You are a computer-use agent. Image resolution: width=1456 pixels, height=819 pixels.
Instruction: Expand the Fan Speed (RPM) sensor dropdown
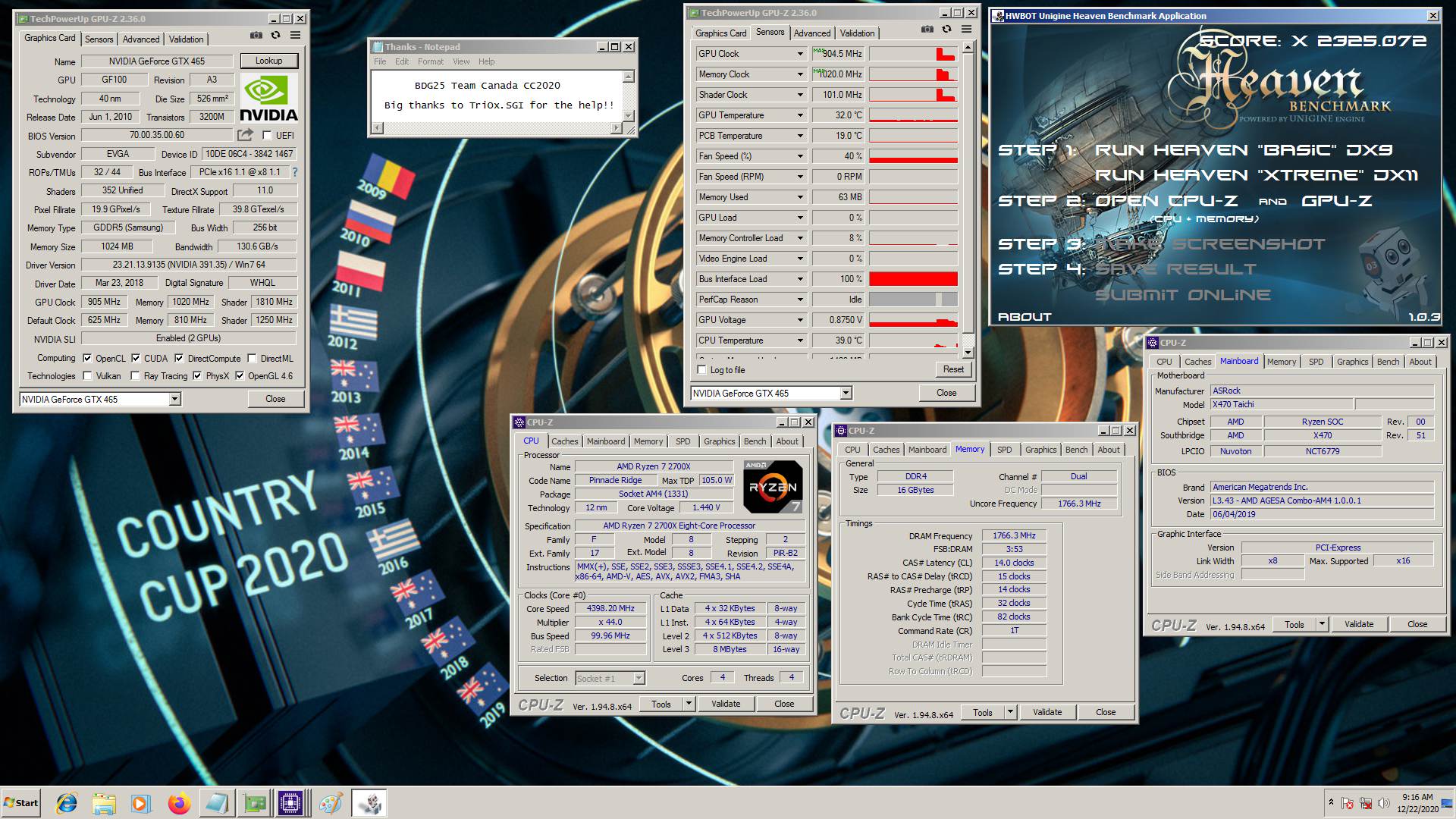(x=800, y=177)
